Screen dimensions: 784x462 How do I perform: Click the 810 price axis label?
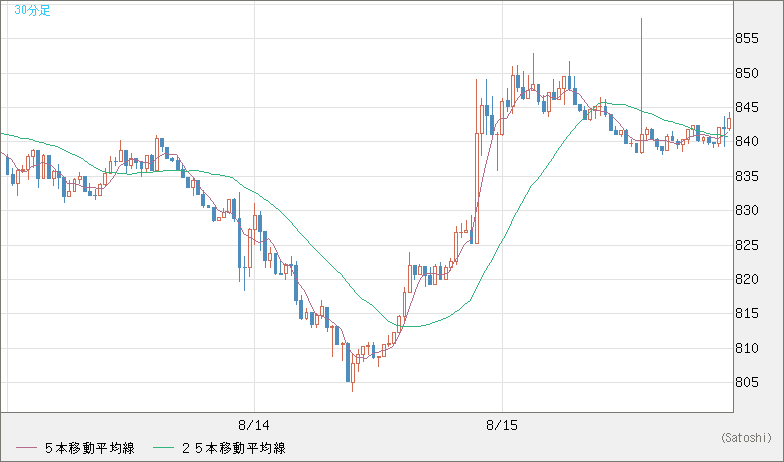pyautogui.click(x=746, y=348)
